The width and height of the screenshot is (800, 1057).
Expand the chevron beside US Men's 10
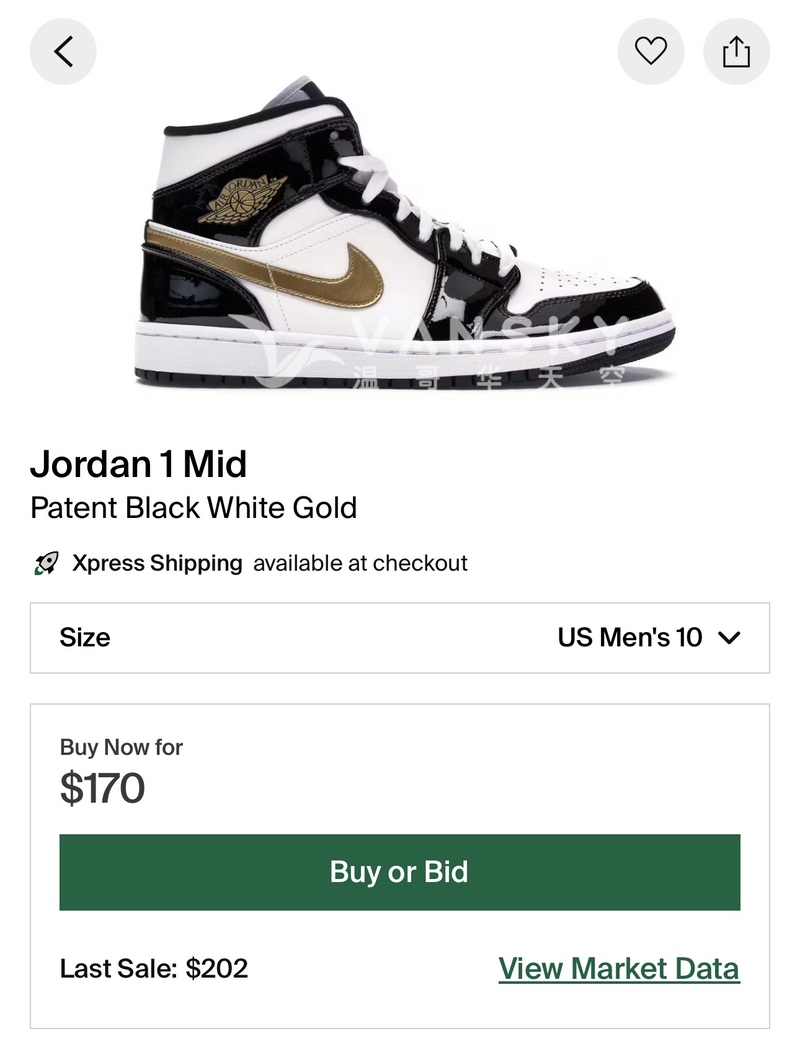tap(730, 638)
